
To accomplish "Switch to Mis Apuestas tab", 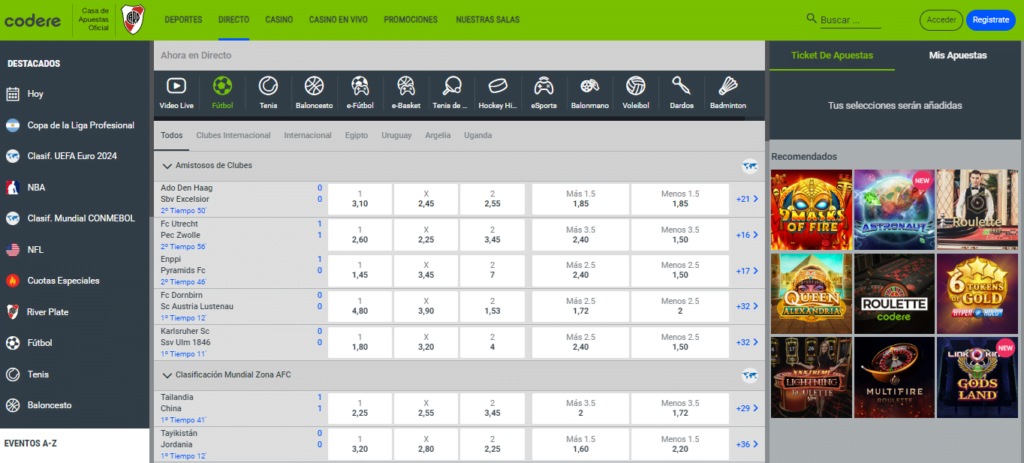I will coord(957,56).
